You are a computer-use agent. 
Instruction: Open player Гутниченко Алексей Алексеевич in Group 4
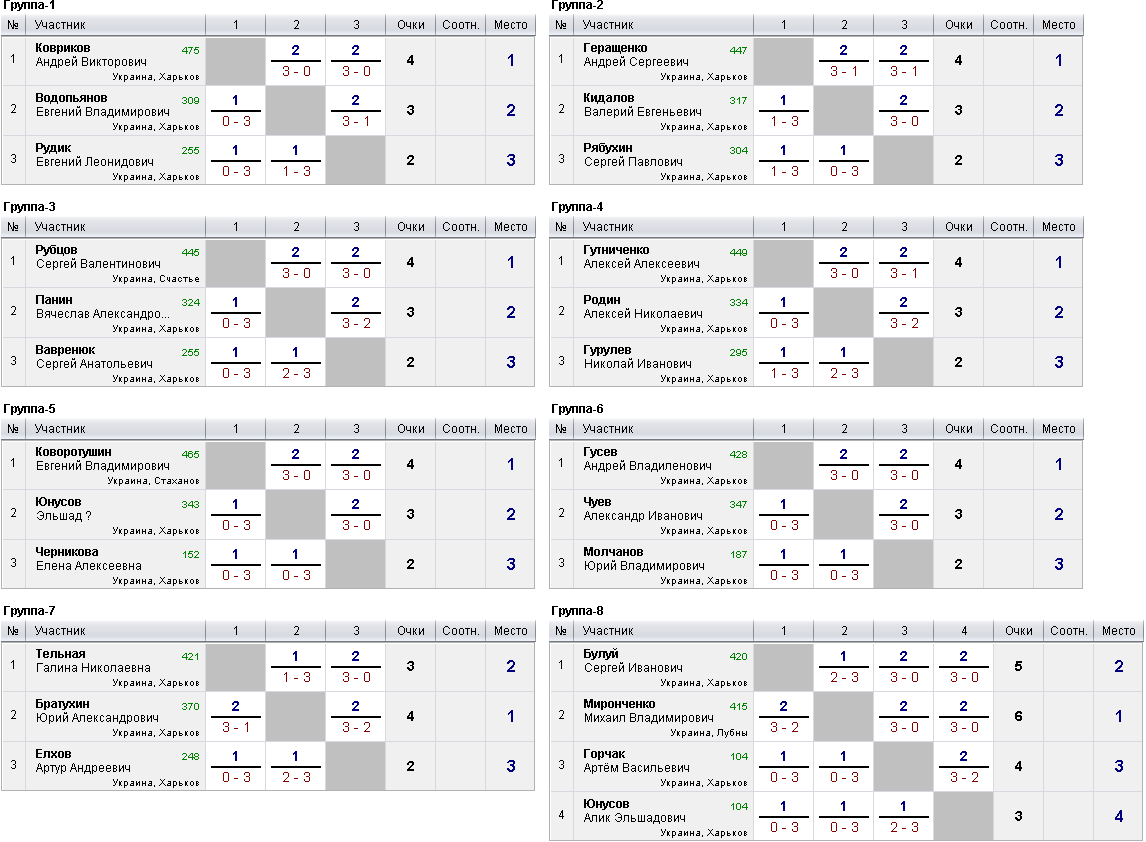641,257
